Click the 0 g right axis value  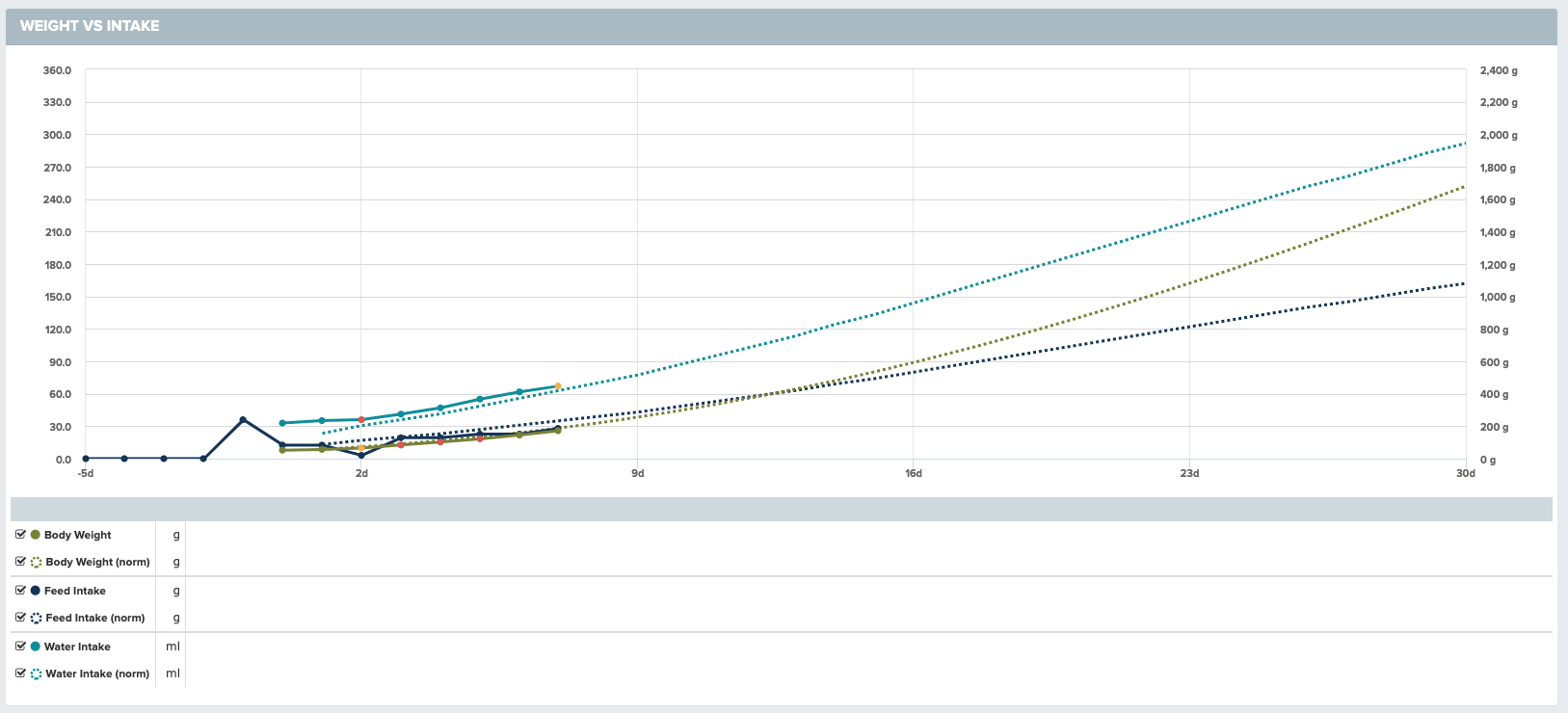[1488, 460]
